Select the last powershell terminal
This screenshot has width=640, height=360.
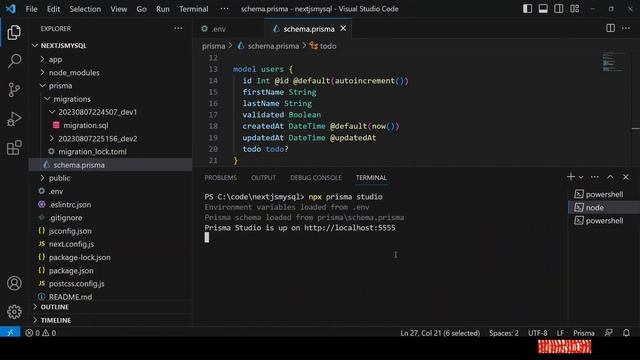(604, 221)
